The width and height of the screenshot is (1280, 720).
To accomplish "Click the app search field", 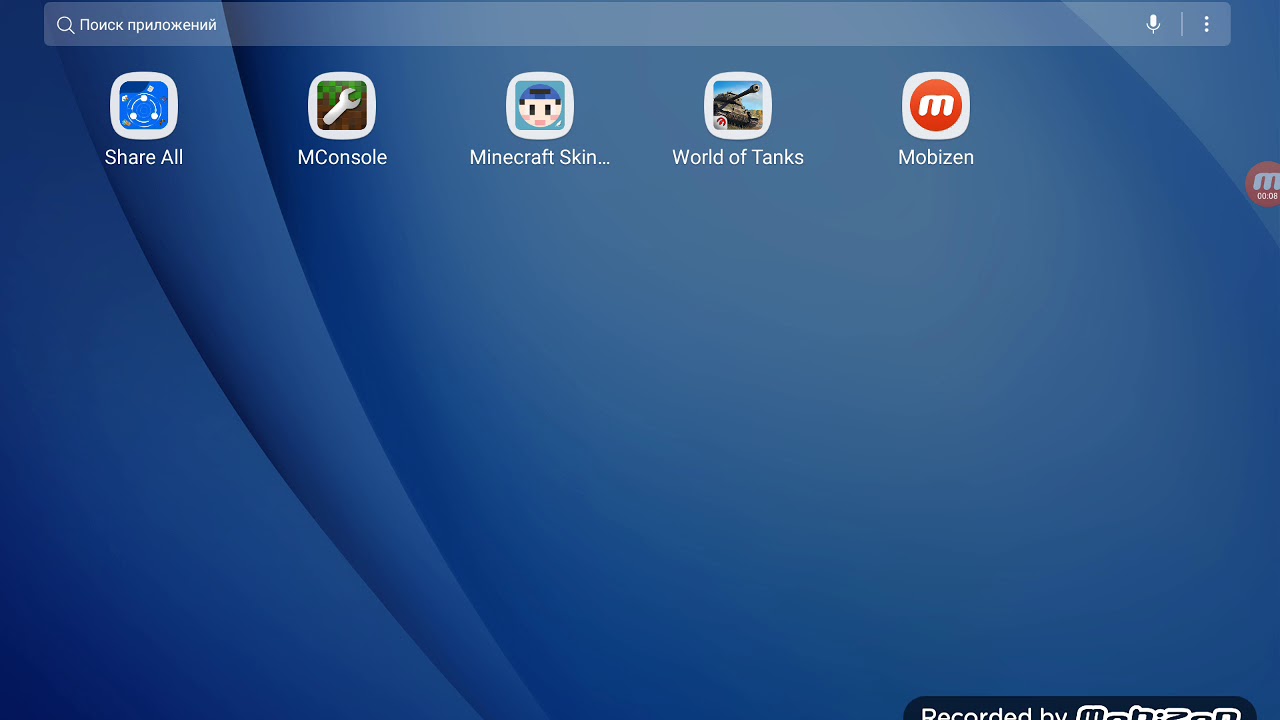I will pos(637,24).
